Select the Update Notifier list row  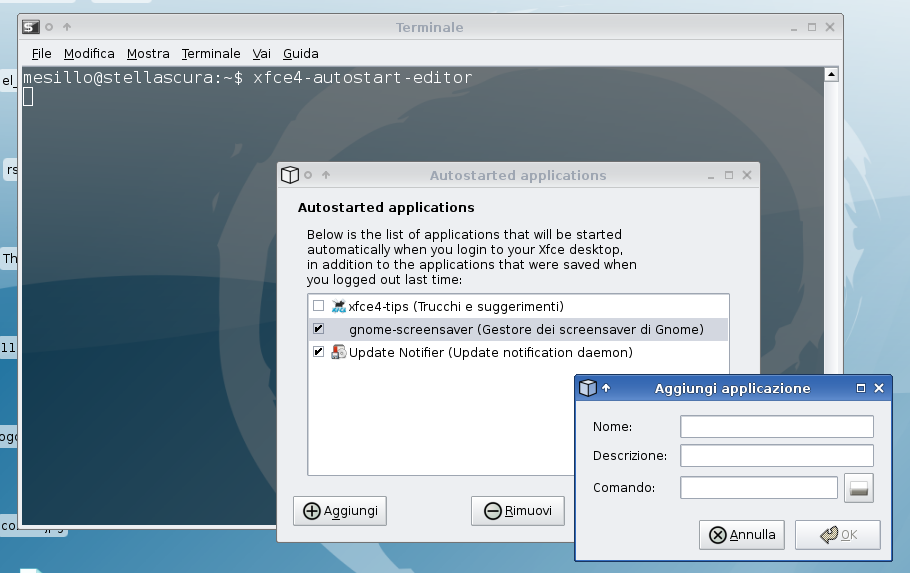click(x=518, y=352)
